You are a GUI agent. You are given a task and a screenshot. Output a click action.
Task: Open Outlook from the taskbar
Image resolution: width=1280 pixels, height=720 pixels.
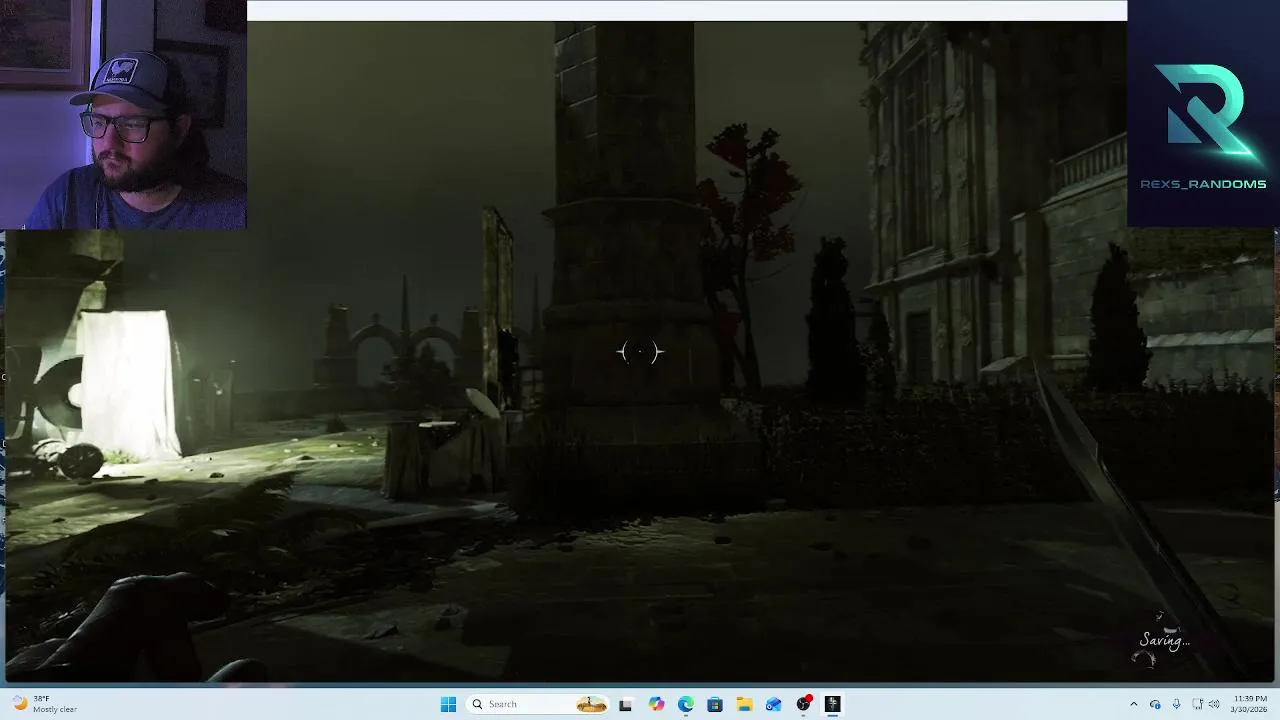pos(773,704)
